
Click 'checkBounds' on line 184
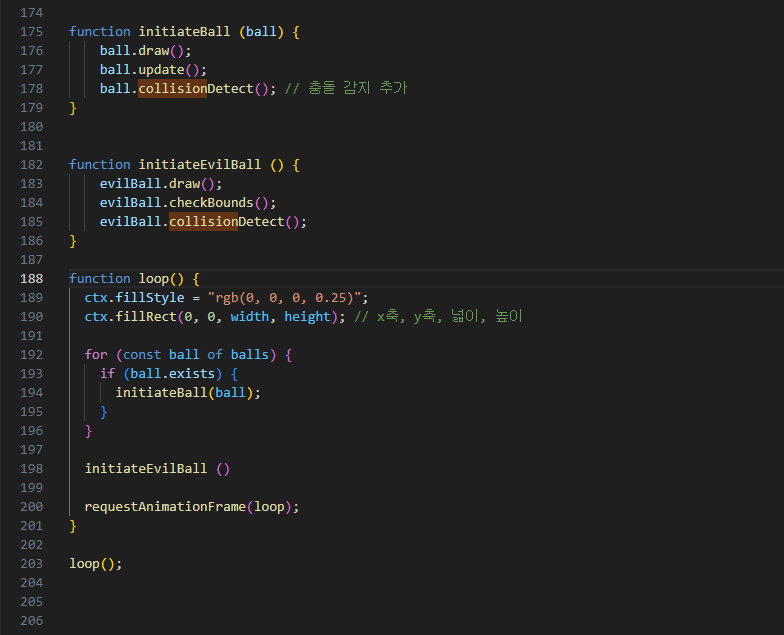tap(211, 202)
